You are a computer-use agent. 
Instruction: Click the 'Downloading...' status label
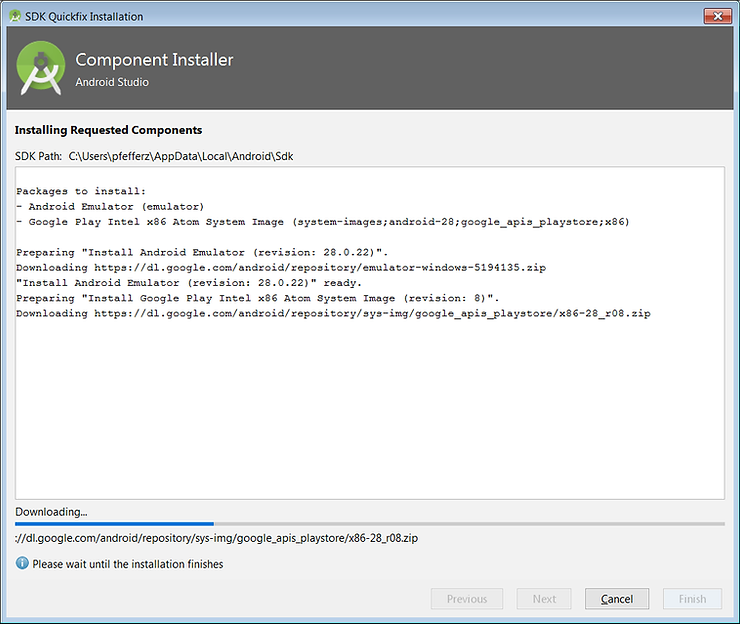click(51, 512)
